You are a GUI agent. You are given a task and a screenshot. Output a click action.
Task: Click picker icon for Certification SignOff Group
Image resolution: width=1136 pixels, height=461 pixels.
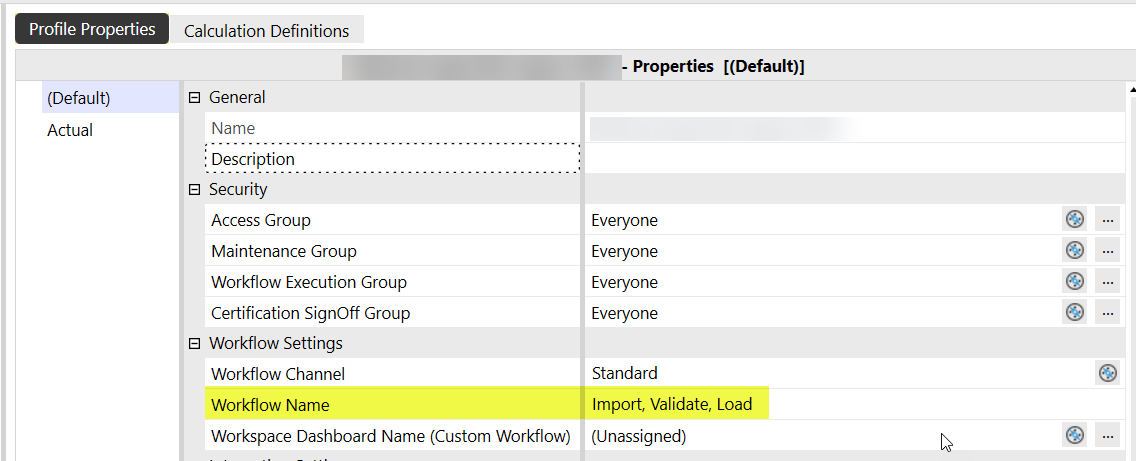click(x=1075, y=313)
